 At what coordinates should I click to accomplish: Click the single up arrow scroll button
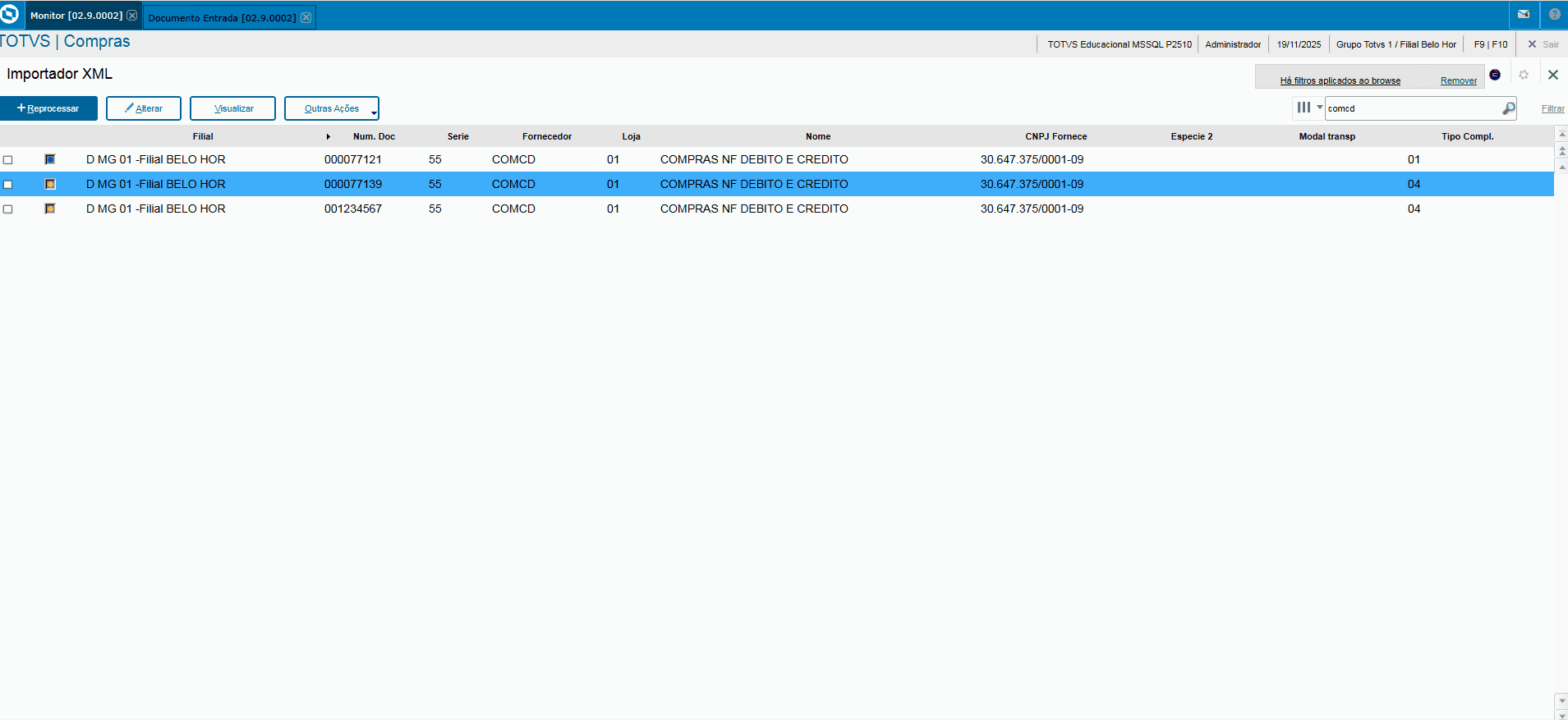tap(1561, 167)
